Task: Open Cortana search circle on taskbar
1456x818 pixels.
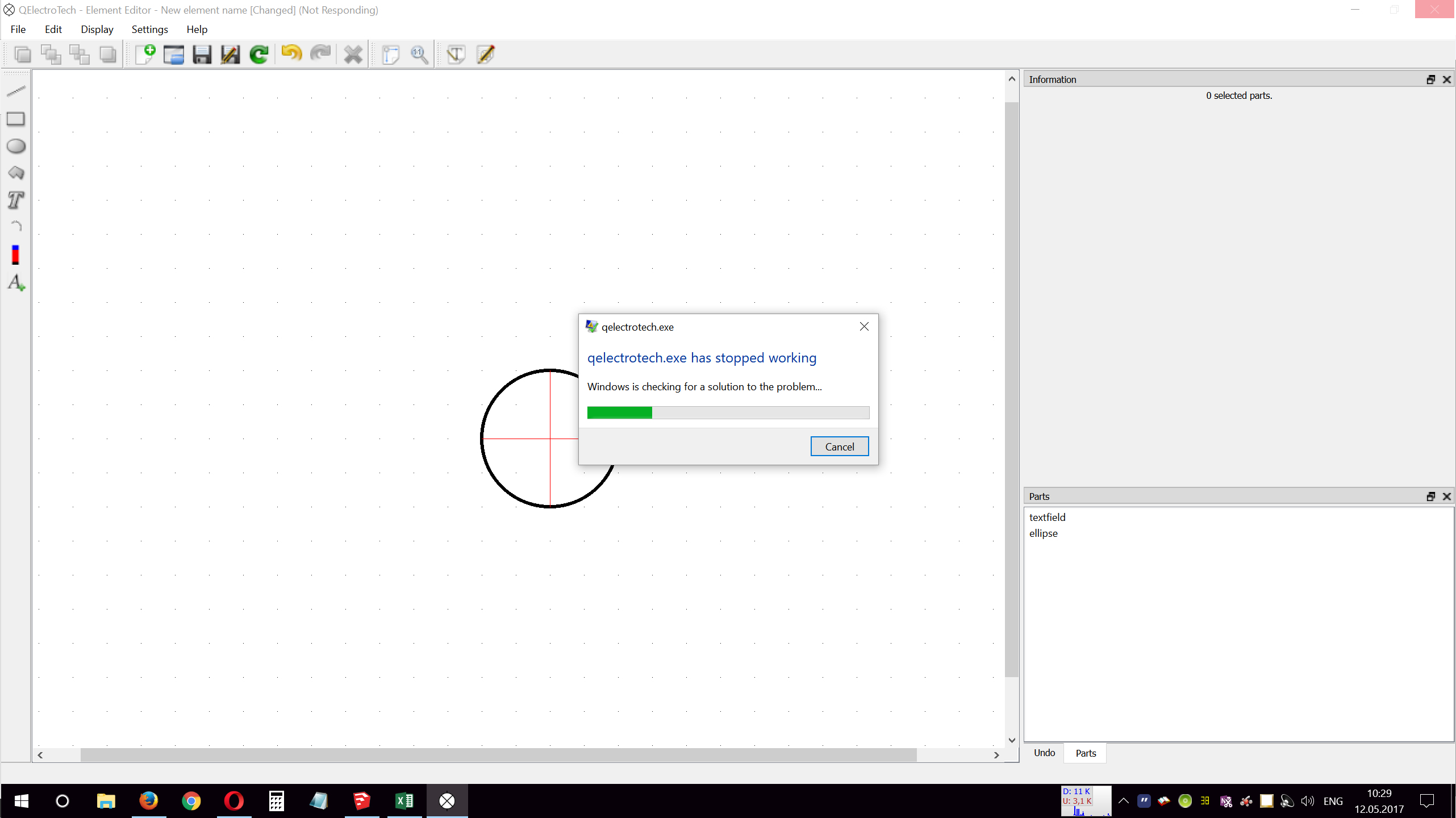Action: pyautogui.click(x=62, y=801)
